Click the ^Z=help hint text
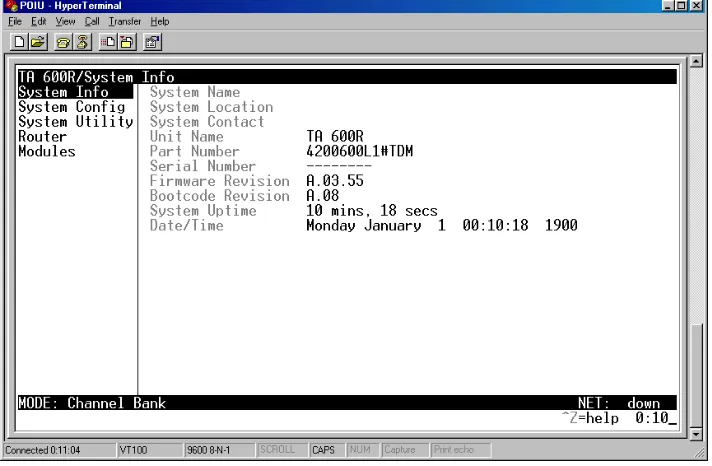This screenshot has height=466, width=712. 590,418
